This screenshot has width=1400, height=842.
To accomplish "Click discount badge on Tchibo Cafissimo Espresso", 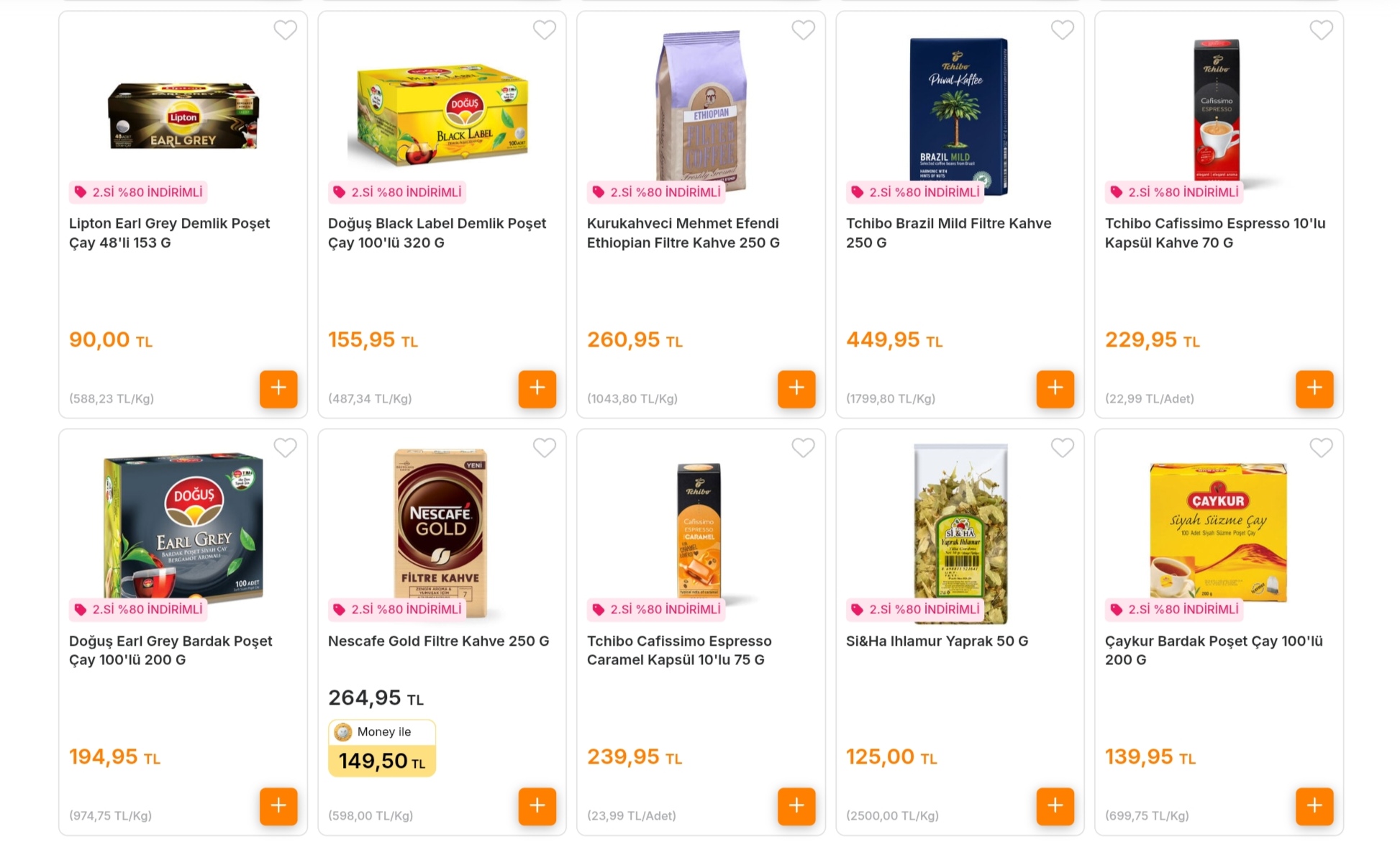I will coord(1175,192).
